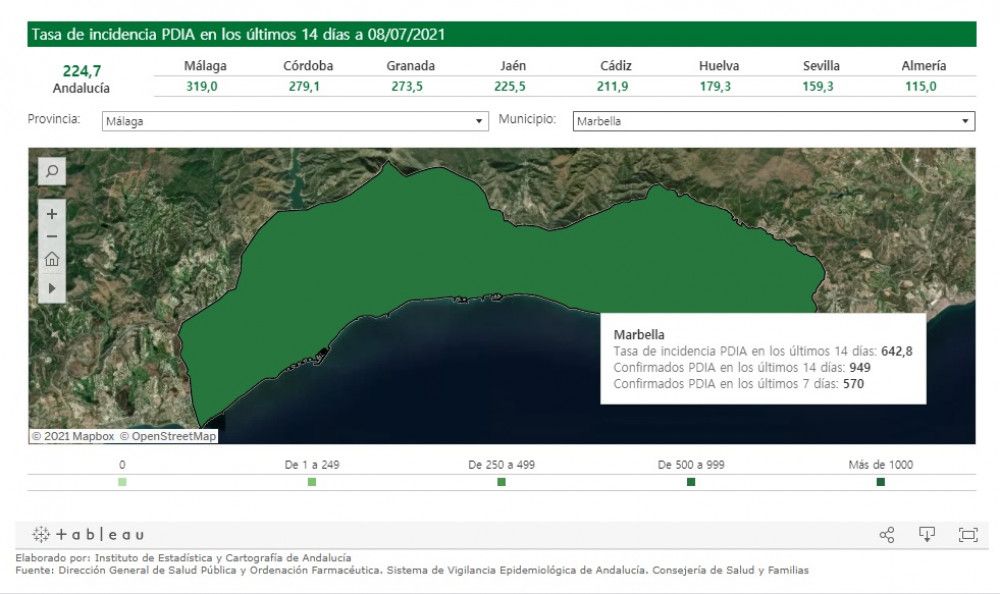1000x594 pixels.
Task: Click the Sevilla rate value 159,3
Action: click(818, 86)
